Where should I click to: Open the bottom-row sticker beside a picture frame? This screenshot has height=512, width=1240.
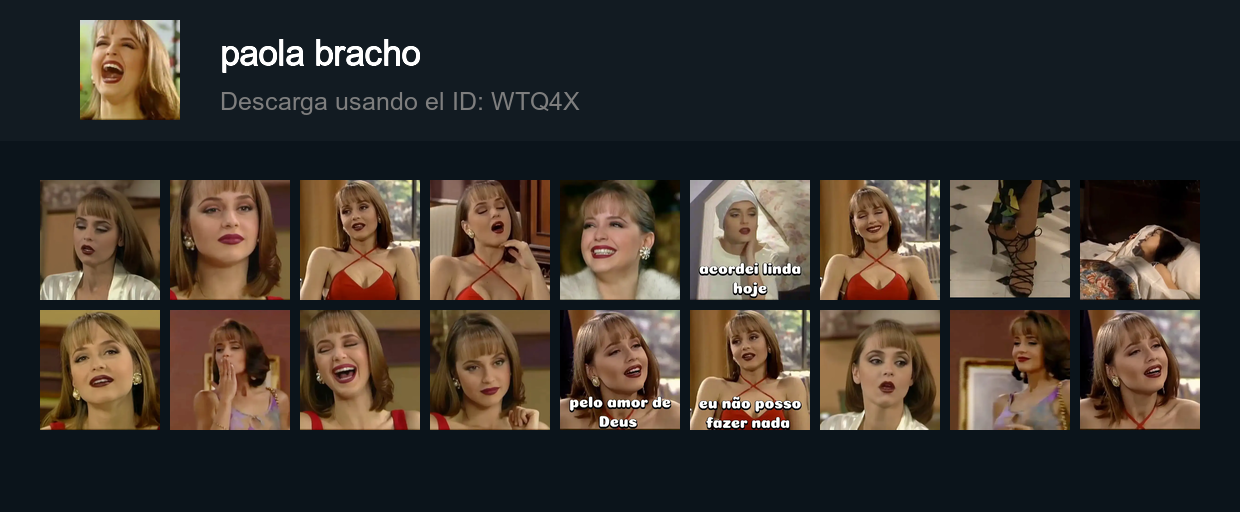pos(1010,370)
